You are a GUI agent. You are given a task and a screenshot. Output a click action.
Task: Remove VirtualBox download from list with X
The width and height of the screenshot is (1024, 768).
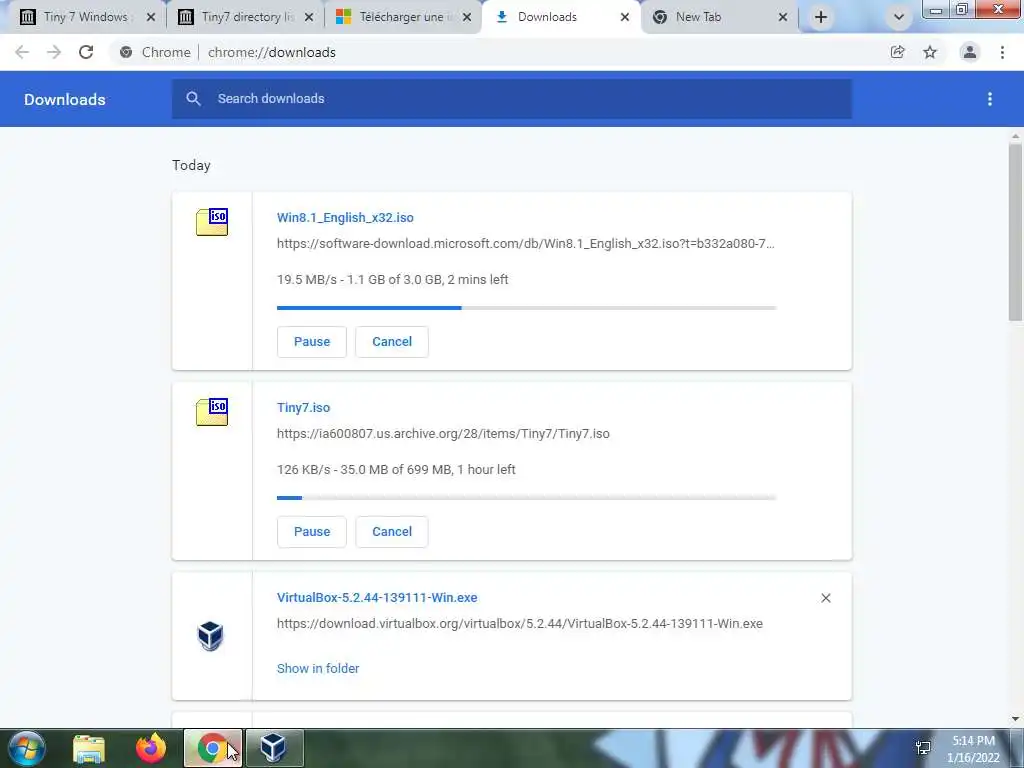point(825,598)
